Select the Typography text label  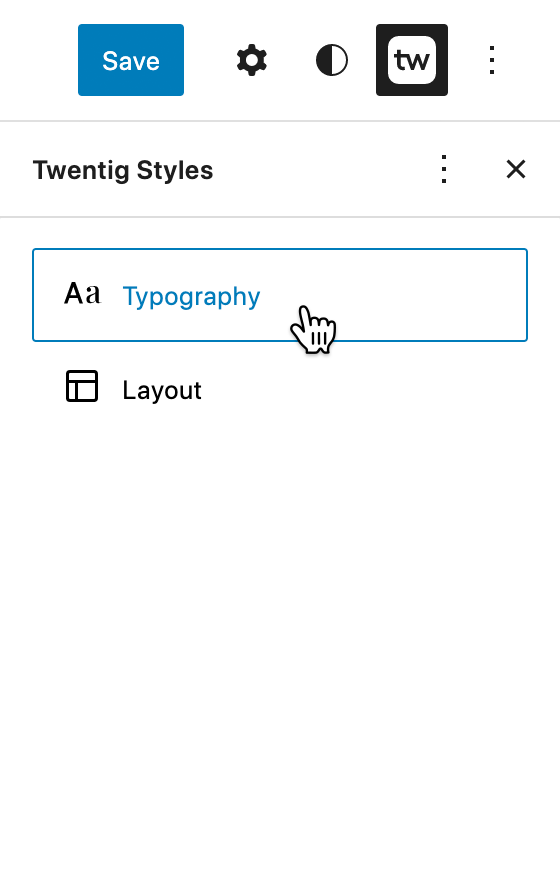pos(191,297)
